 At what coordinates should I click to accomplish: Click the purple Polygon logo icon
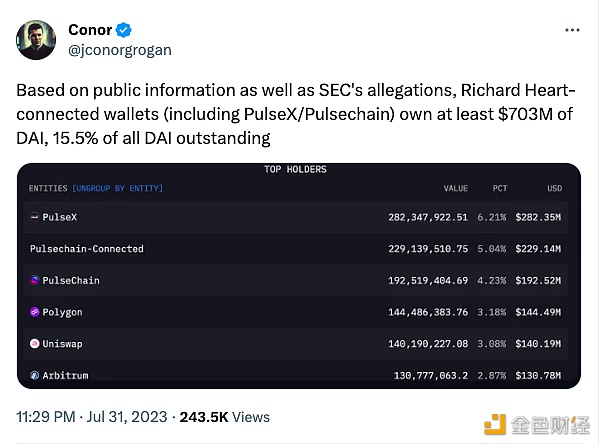pyautogui.click(x=34, y=312)
